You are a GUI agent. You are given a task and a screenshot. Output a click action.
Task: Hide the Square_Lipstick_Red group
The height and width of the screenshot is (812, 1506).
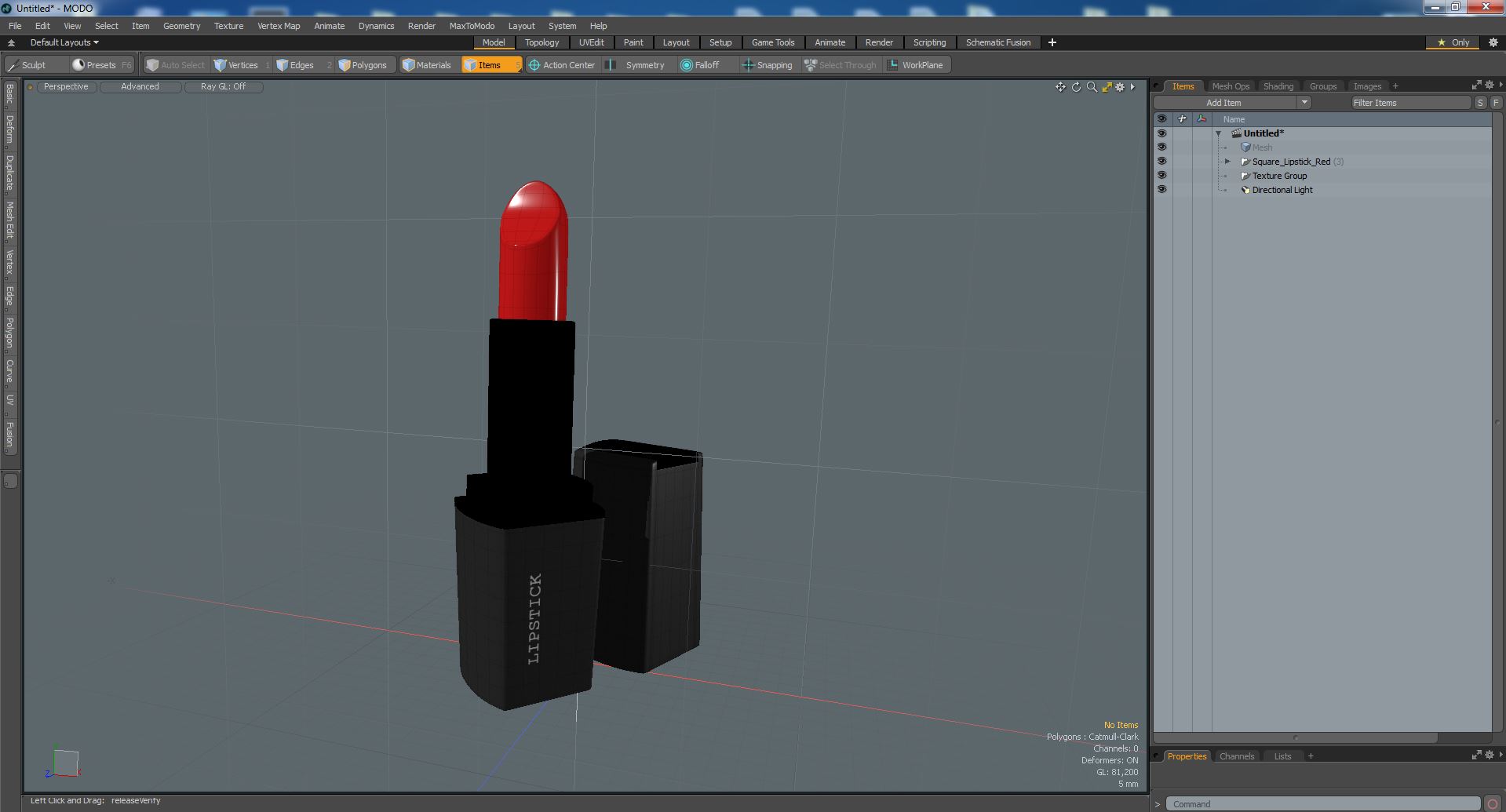[1161, 162]
